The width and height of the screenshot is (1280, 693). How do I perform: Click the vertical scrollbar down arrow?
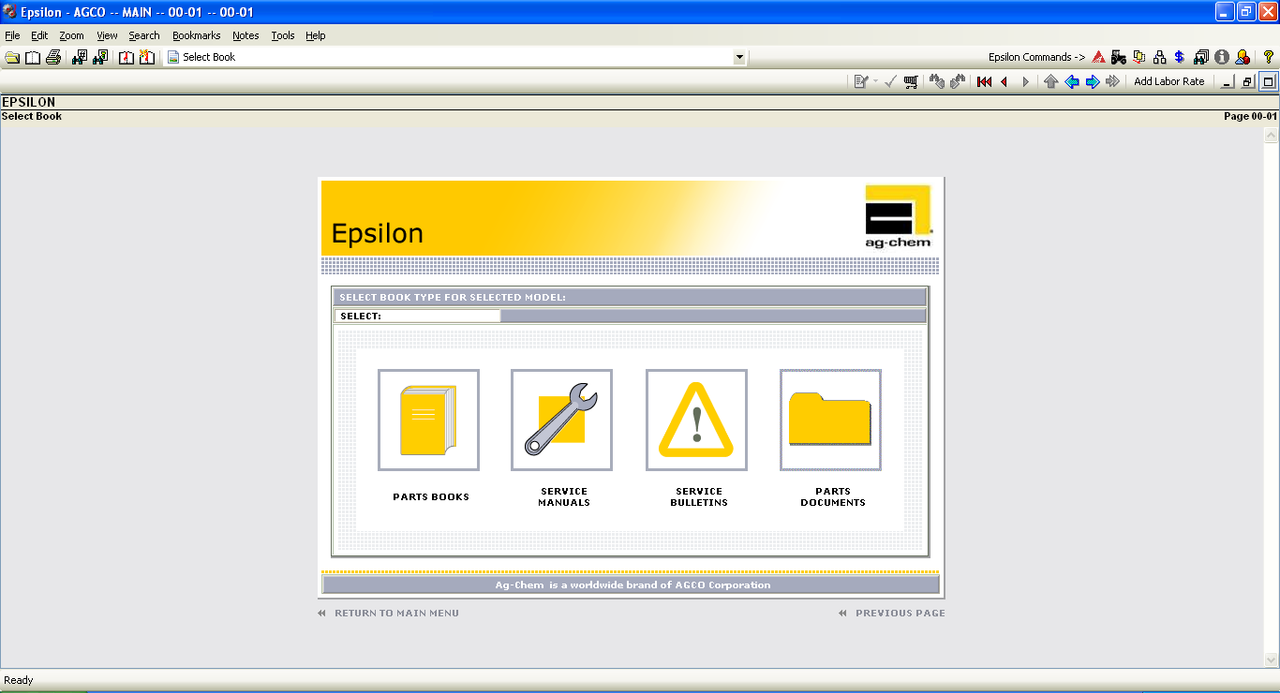[1272, 660]
